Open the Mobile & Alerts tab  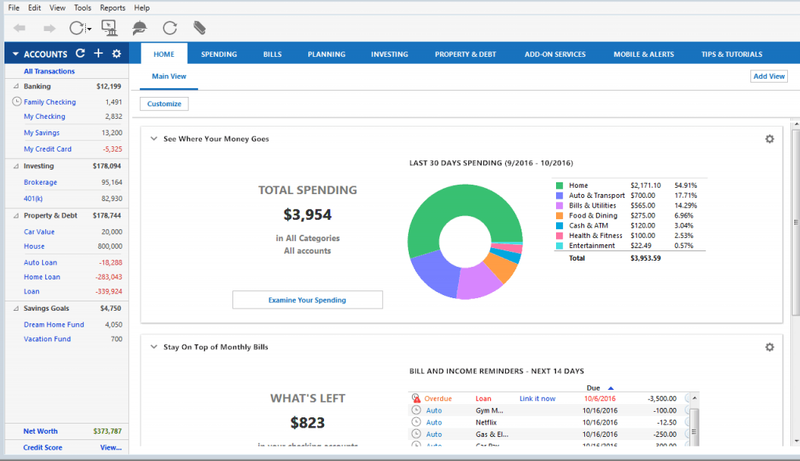643,54
